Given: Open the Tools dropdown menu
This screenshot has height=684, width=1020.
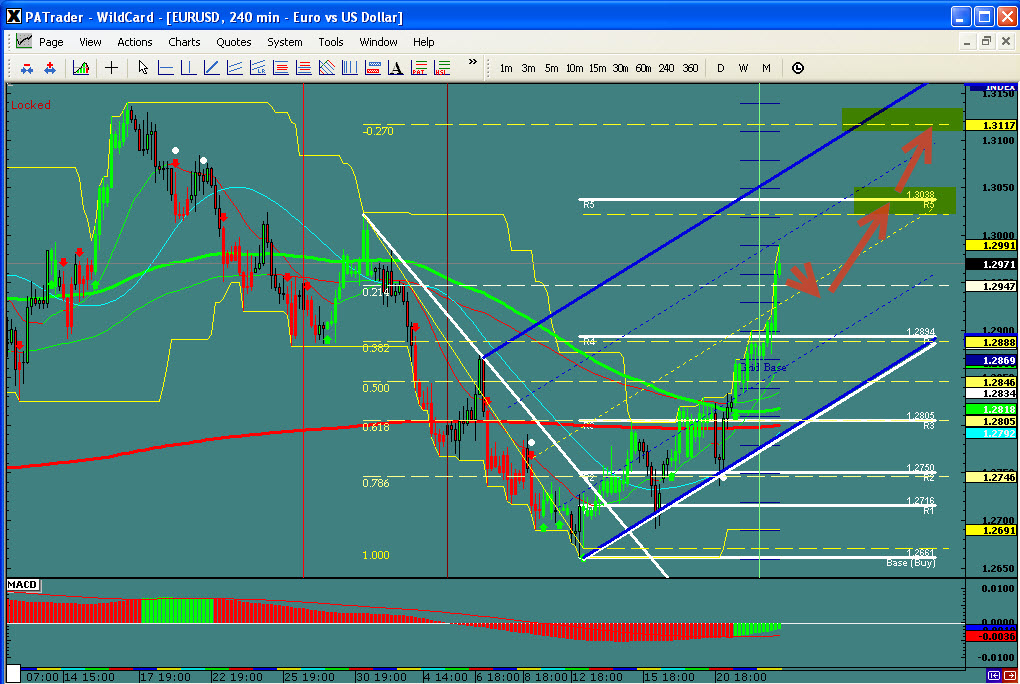Looking at the screenshot, I should pyautogui.click(x=331, y=42).
